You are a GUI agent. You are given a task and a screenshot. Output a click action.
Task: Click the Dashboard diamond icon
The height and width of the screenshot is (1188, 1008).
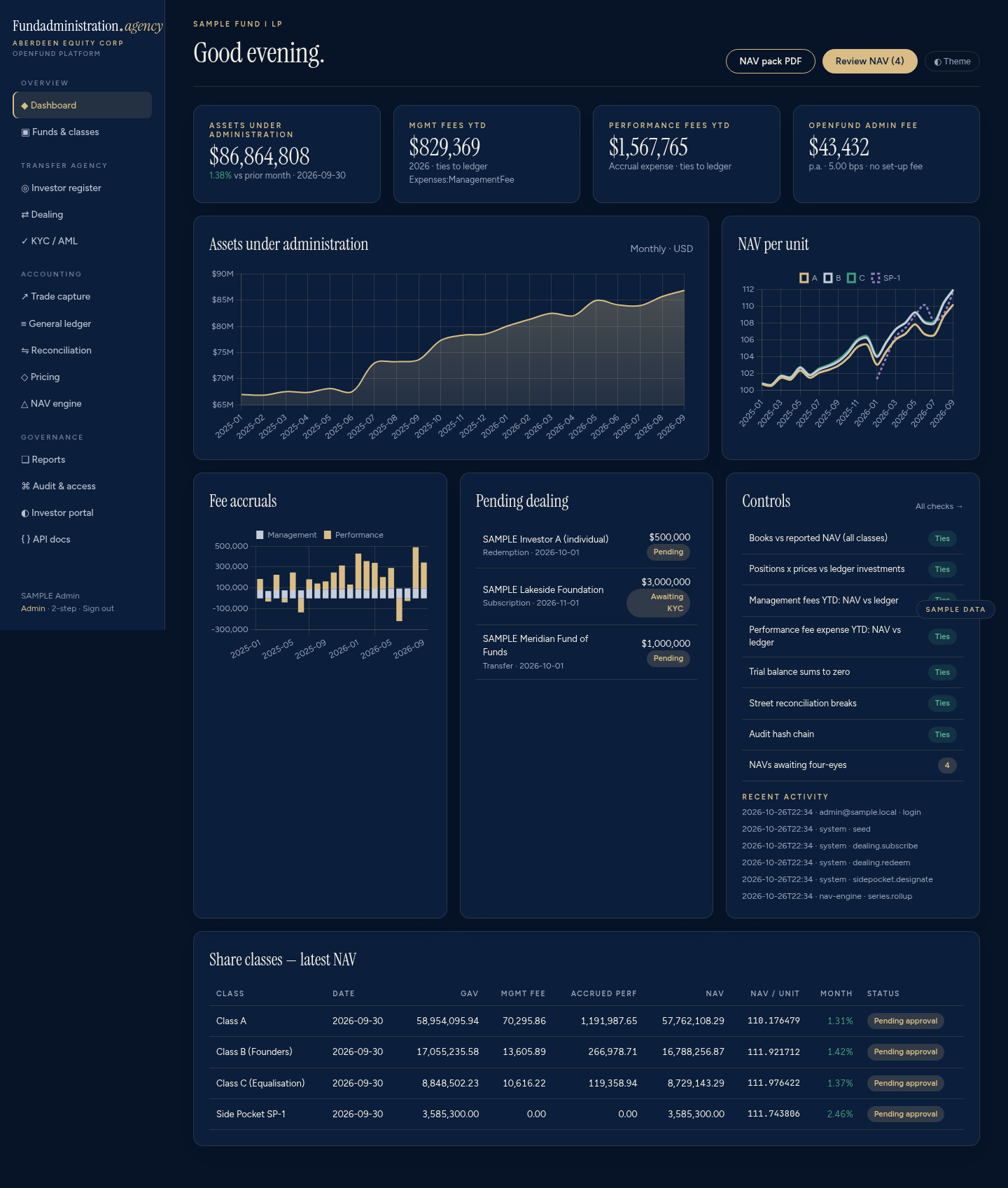pos(24,105)
